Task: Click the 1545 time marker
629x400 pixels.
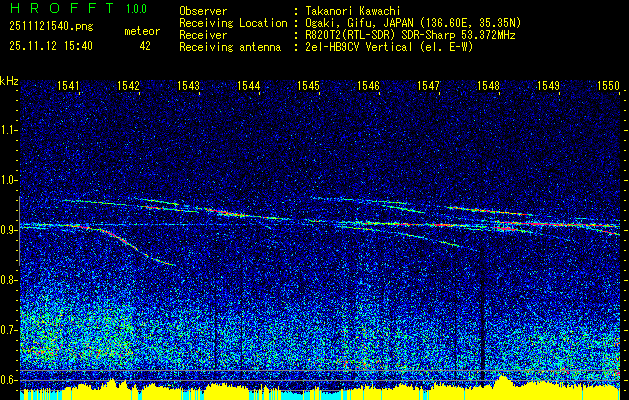Action: coord(308,85)
